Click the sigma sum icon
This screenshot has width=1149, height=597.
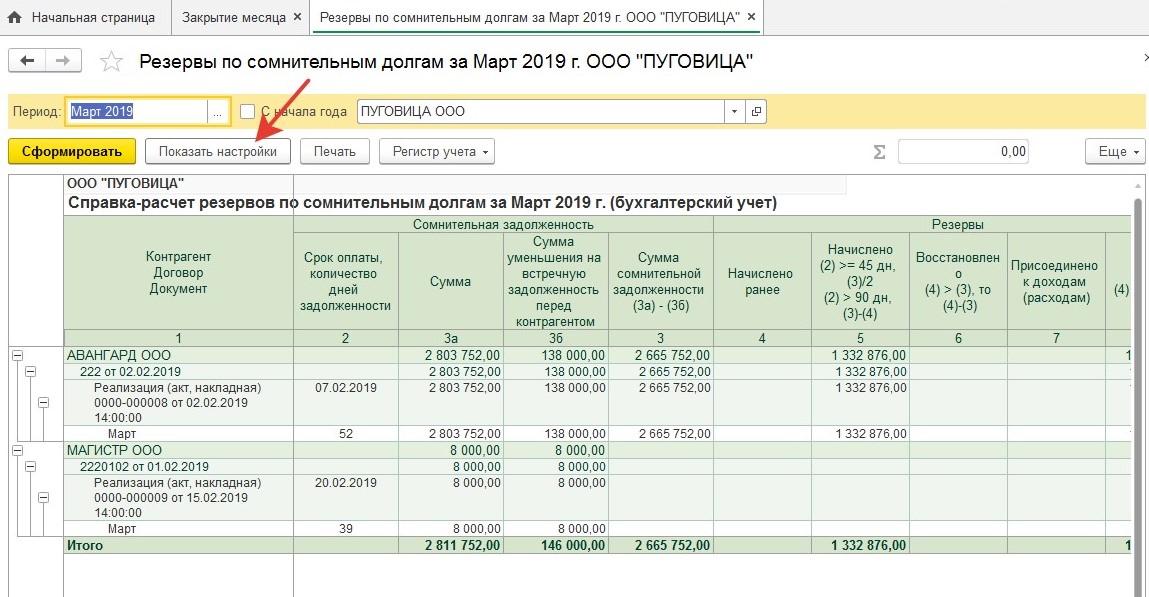click(880, 152)
